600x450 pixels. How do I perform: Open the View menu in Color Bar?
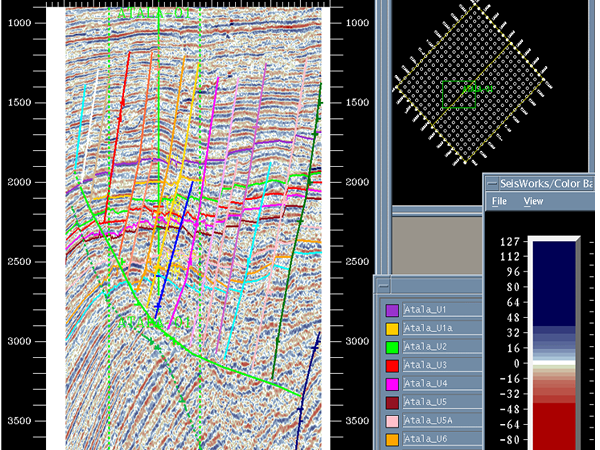(533, 201)
